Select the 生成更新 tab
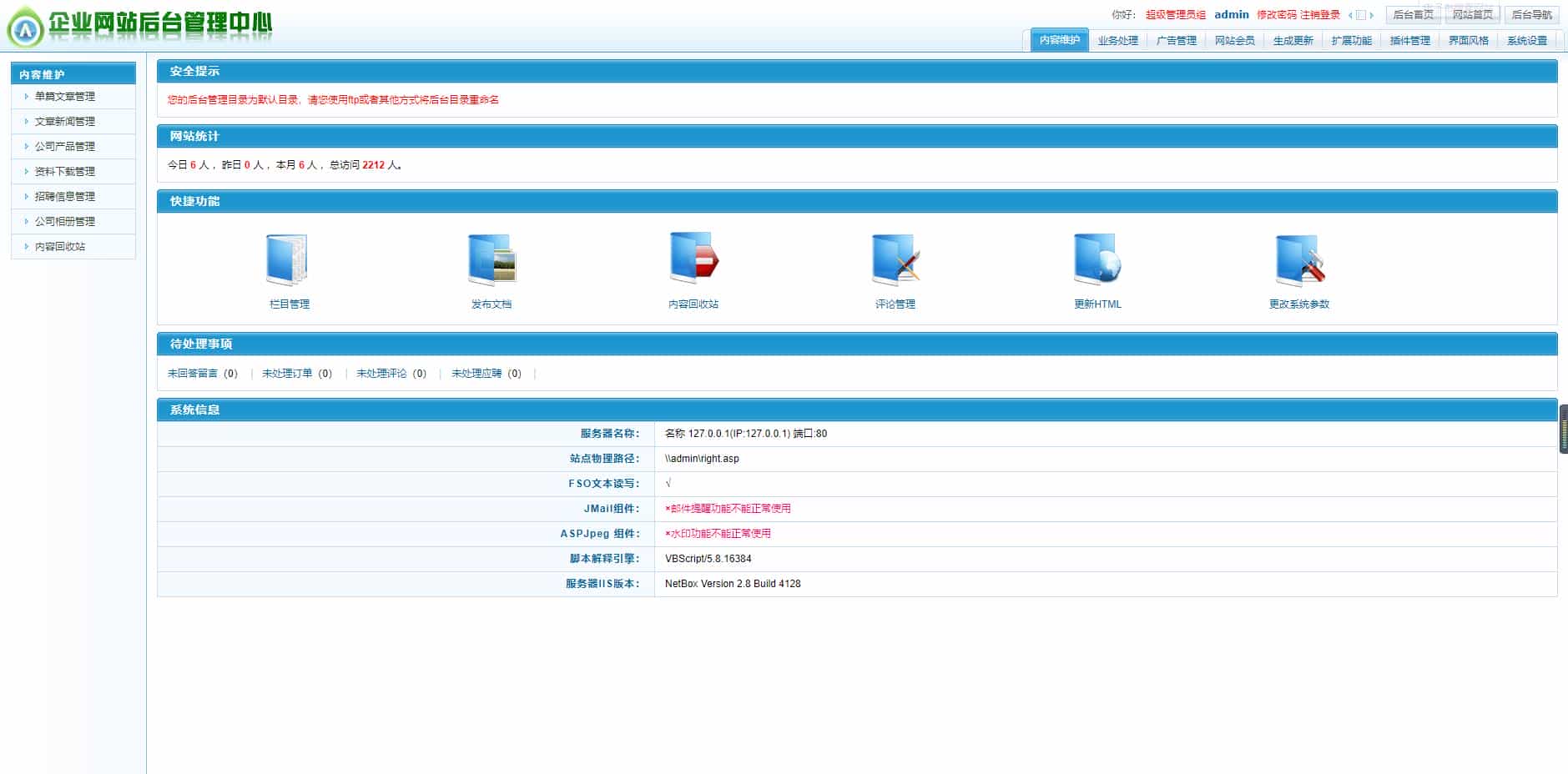The image size is (1568, 774). pyautogui.click(x=1293, y=40)
